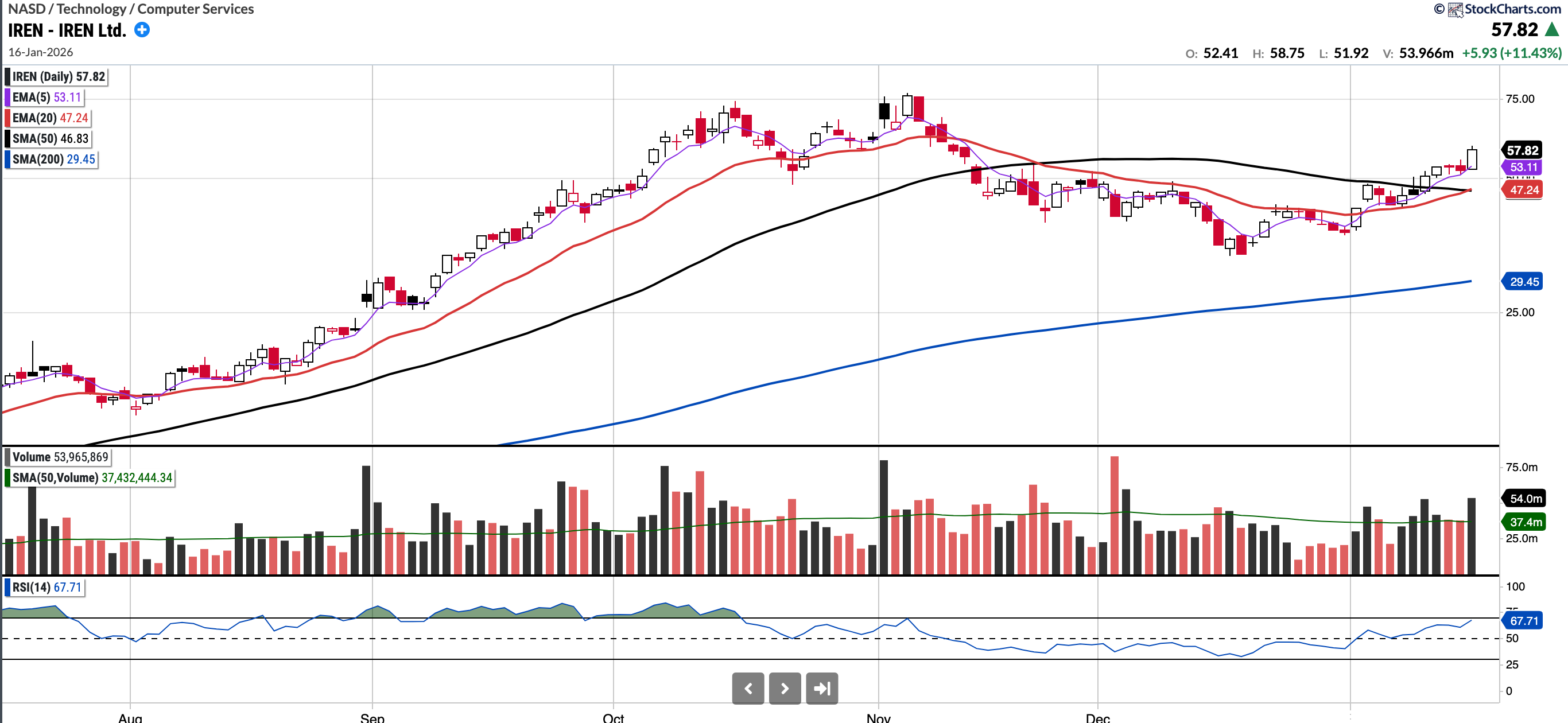Click the green up-triangle price change indicator

coord(1552,29)
